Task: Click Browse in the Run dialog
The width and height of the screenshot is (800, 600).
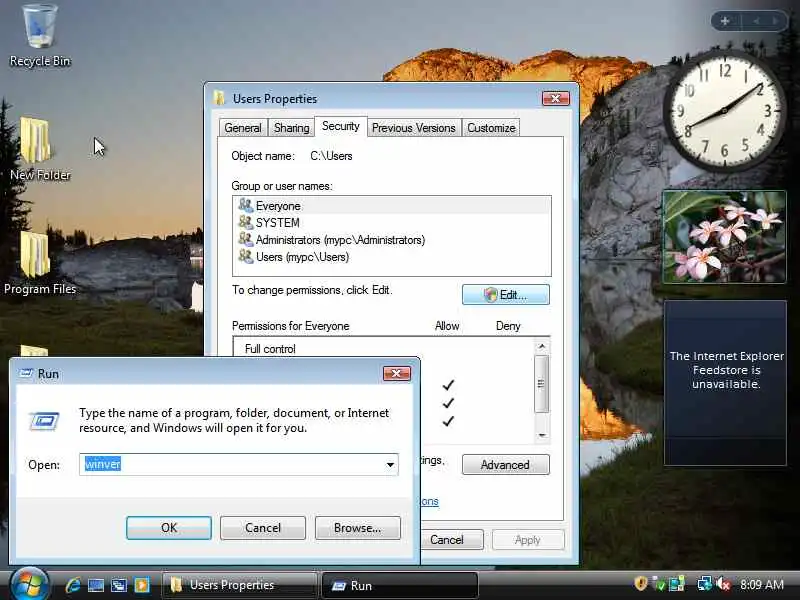Action: pyautogui.click(x=358, y=528)
